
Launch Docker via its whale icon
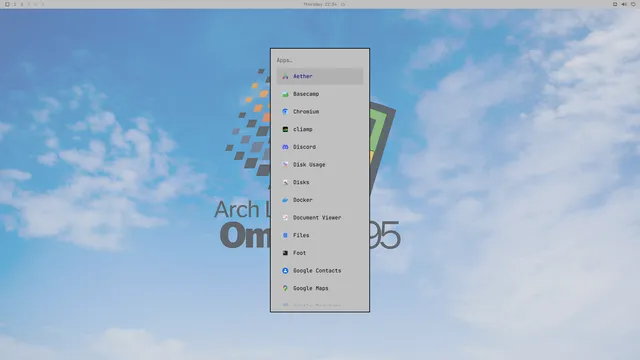point(285,200)
